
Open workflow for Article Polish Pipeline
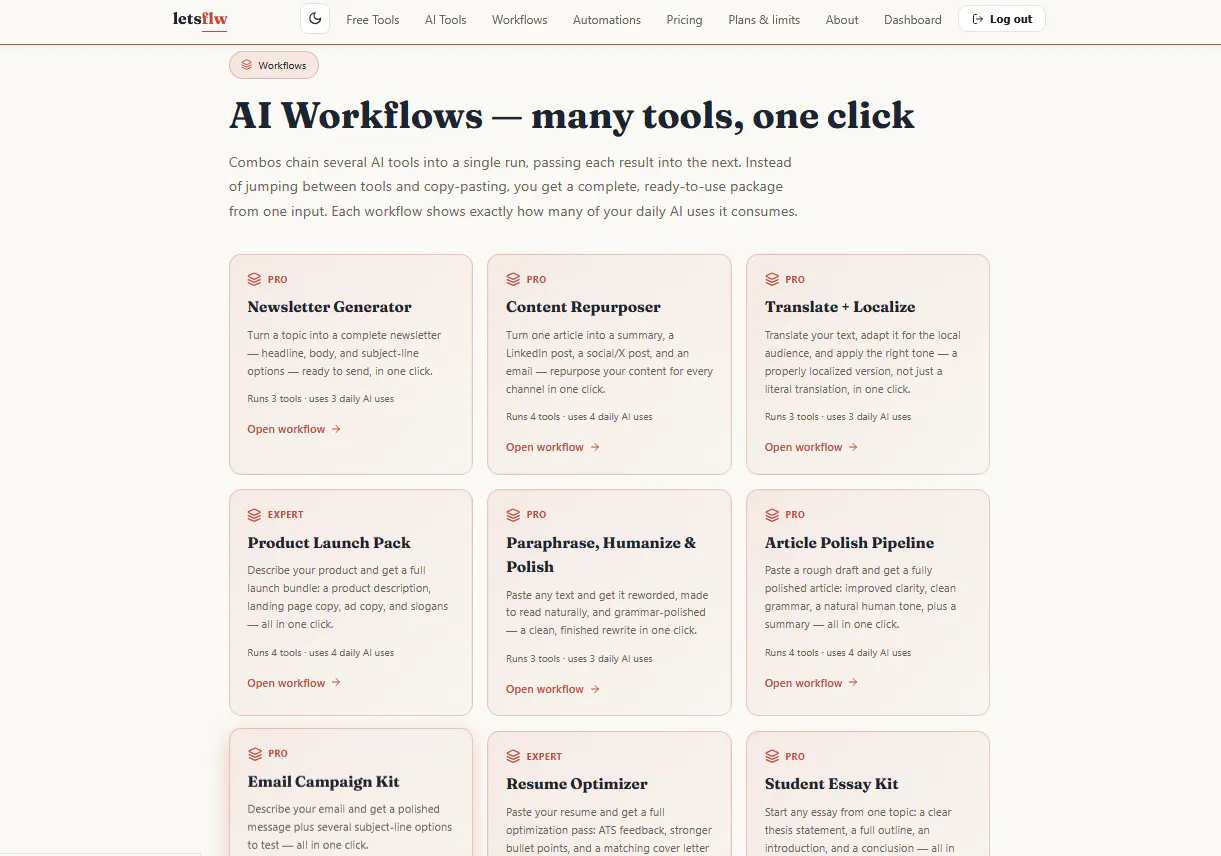coord(812,683)
